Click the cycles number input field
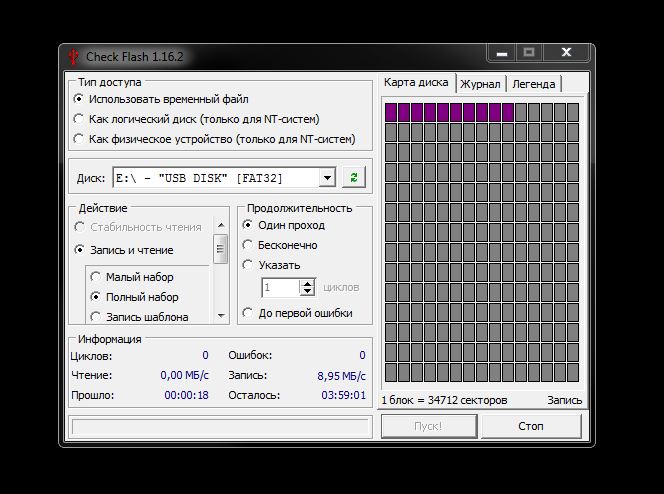The height and width of the screenshot is (494, 664). (280, 287)
